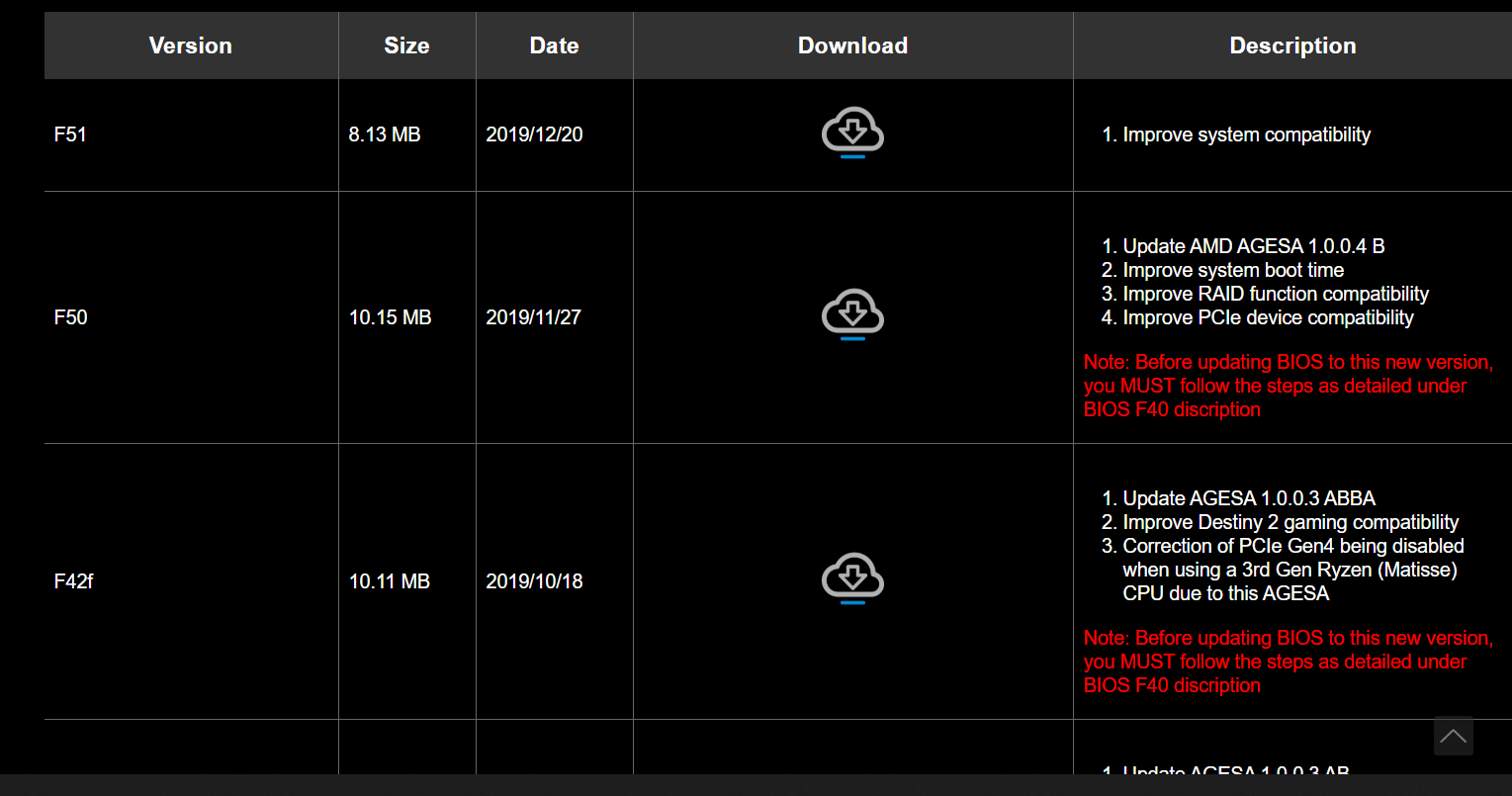The width and height of the screenshot is (1512, 796).
Task: Click the red note under F50 description
Action: (x=1288, y=386)
